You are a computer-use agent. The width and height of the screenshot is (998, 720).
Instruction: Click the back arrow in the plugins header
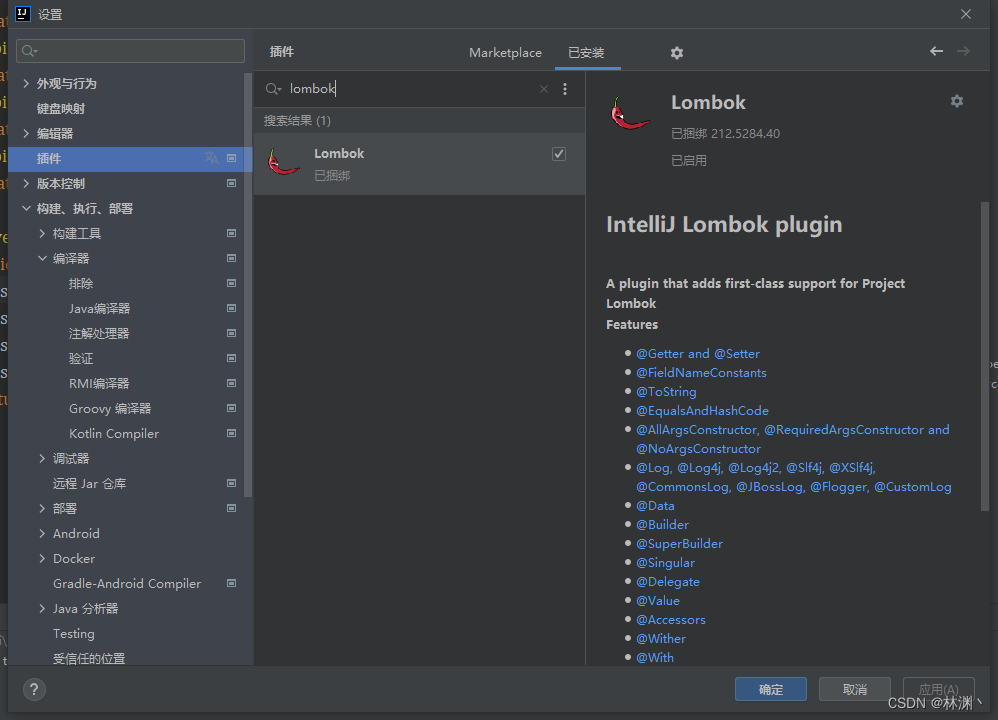click(936, 51)
